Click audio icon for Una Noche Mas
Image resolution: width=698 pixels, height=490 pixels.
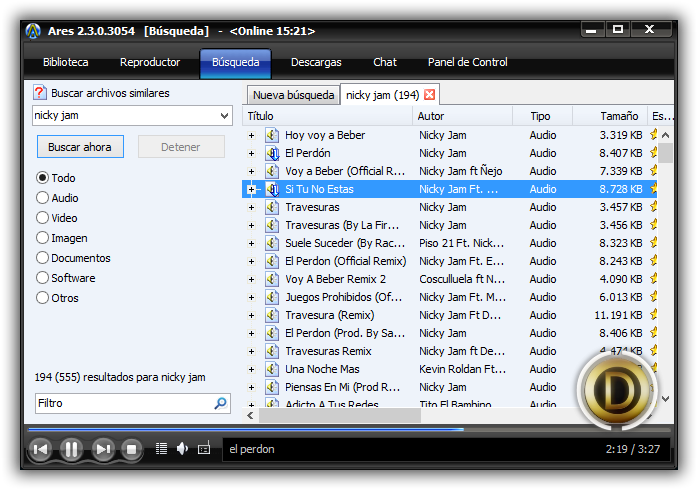[272, 369]
